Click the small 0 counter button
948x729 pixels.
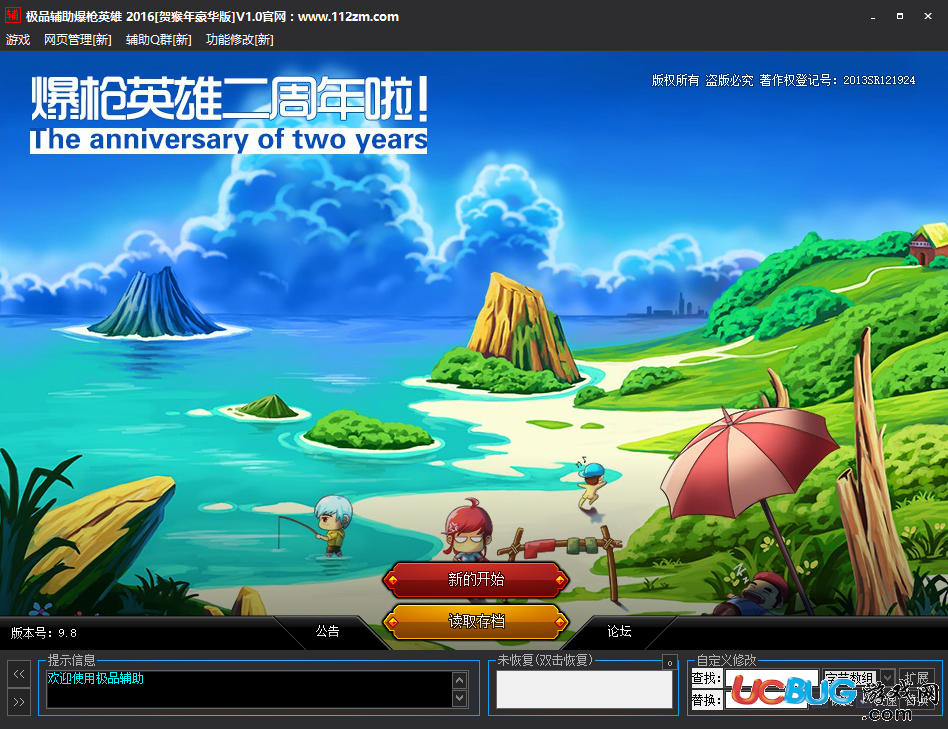point(669,663)
